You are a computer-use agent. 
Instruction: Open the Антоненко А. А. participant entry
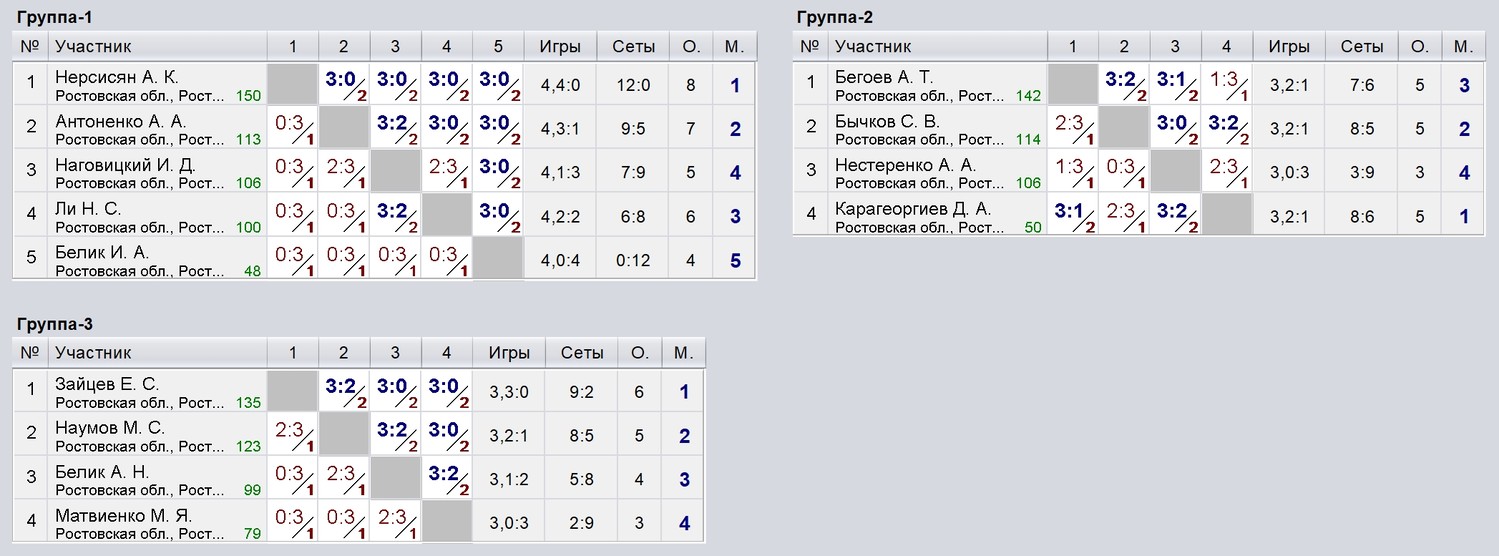pos(121,121)
